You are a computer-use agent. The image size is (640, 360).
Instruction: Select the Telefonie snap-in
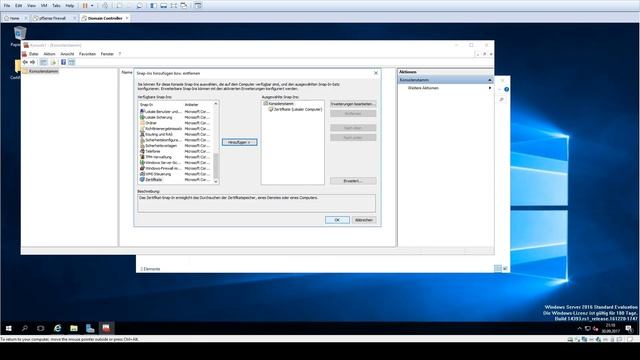[x=176, y=151]
